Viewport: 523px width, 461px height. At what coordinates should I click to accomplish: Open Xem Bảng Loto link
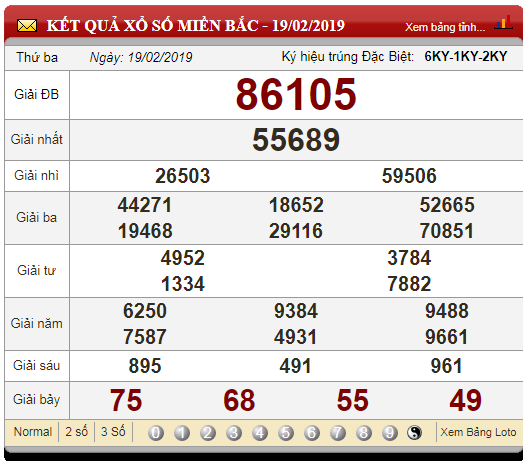[x=478, y=432]
